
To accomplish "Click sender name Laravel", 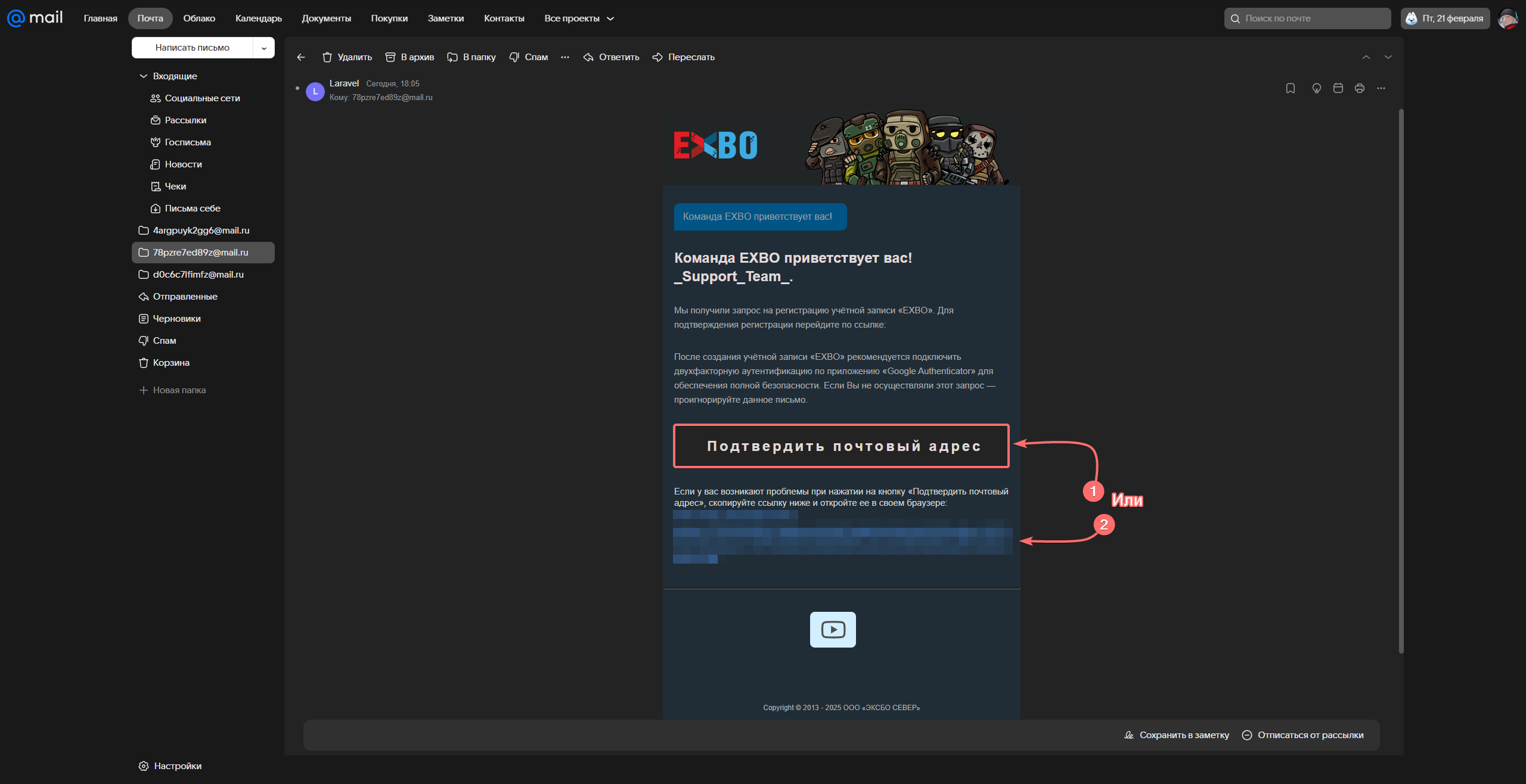I will click(344, 83).
